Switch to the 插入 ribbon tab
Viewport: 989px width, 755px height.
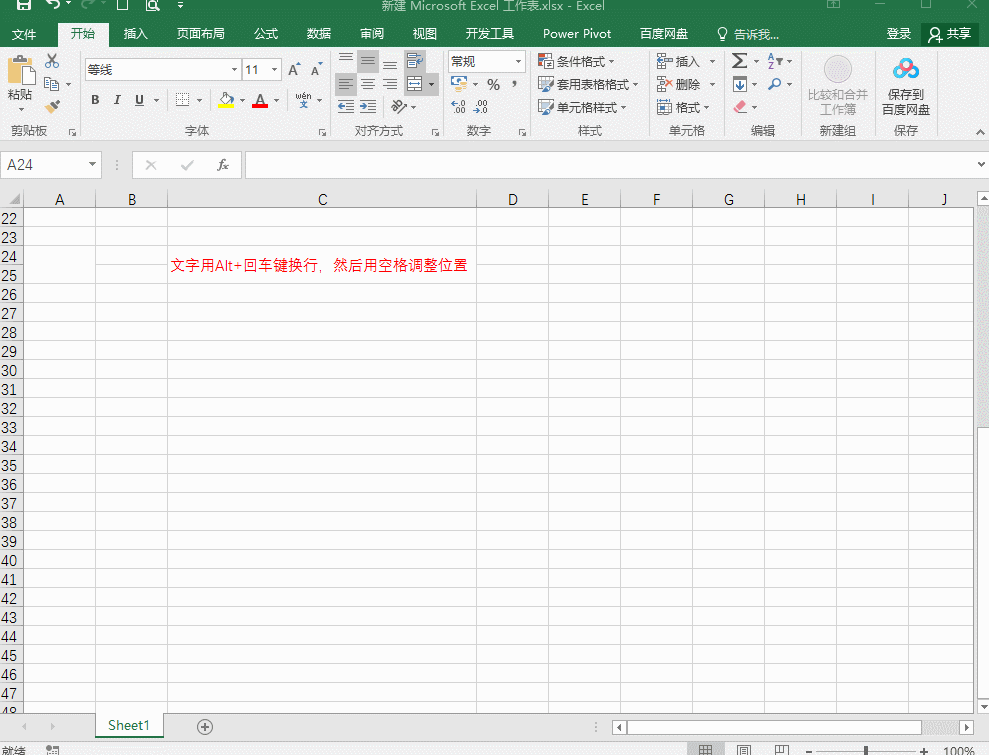pos(135,33)
